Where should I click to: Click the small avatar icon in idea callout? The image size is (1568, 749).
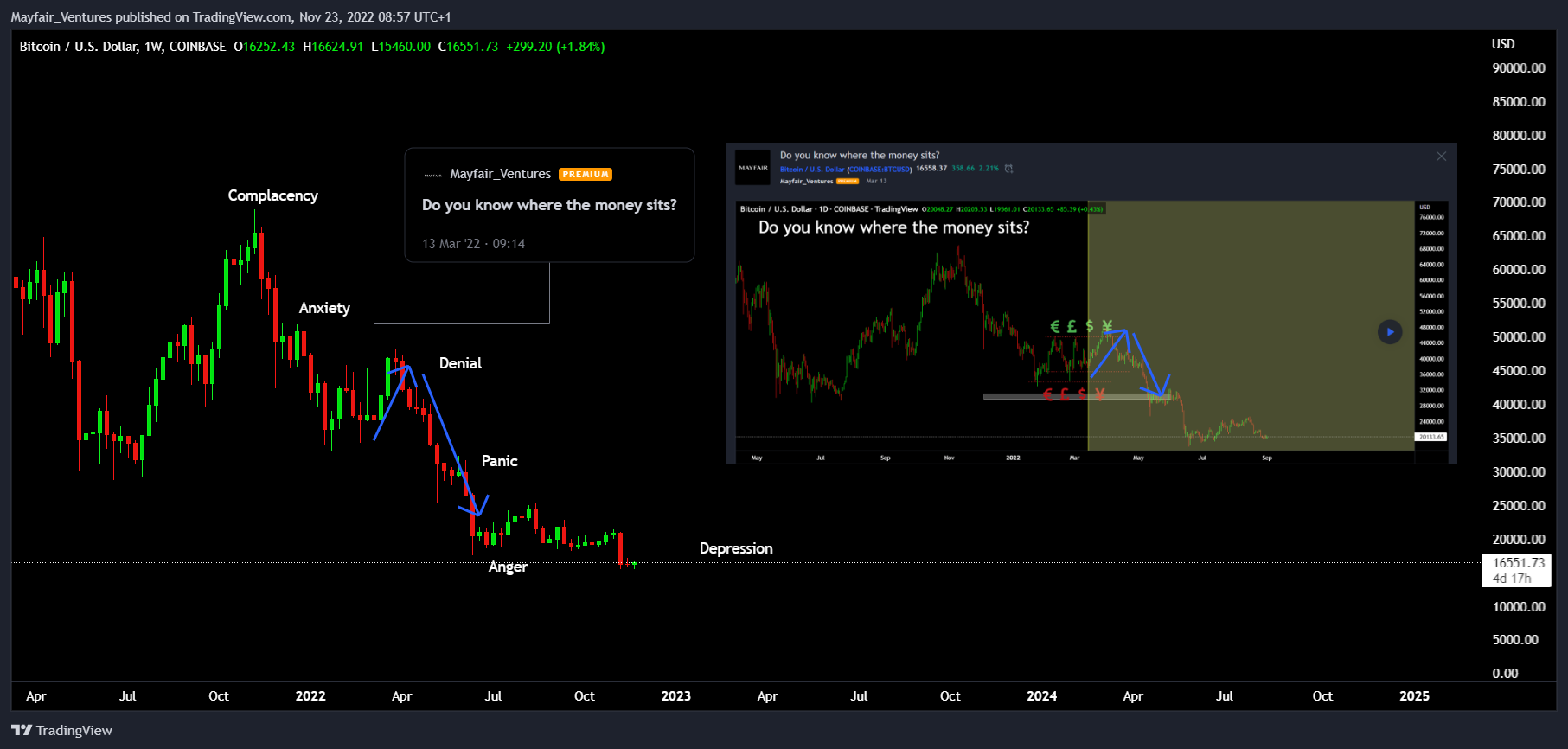[432, 175]
